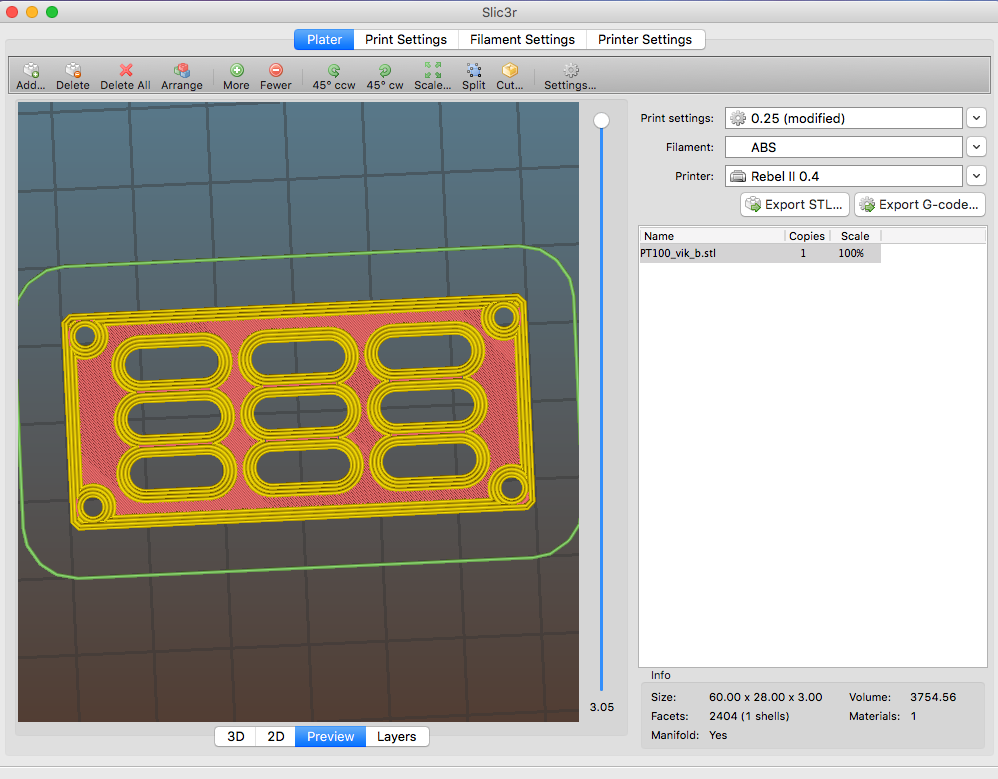The width and height of the screenshot is (998, 779).
Task: Remove a copy with Fewer icon
Action: (x=276, y=71)
